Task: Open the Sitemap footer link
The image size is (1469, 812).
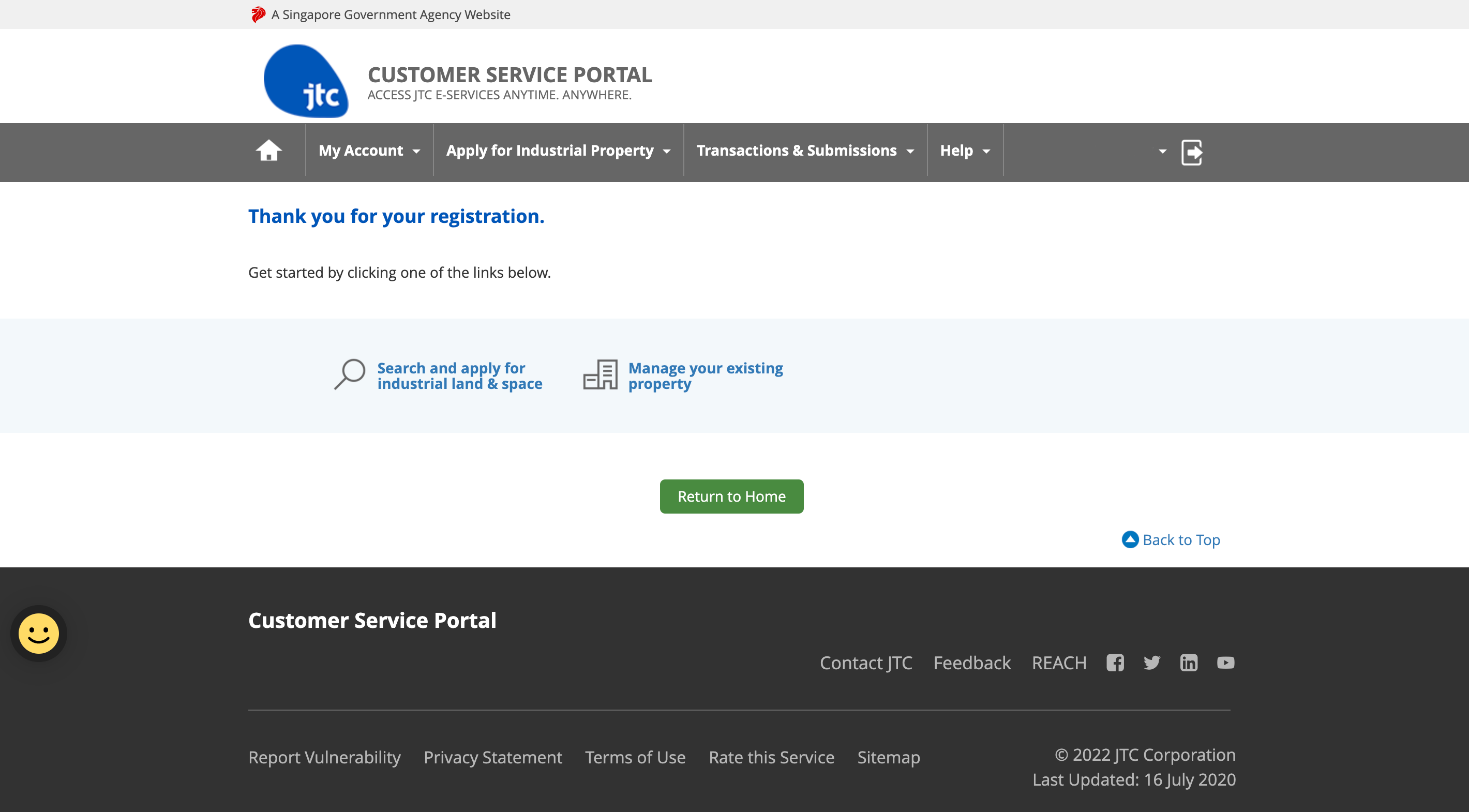Action: 889,757
